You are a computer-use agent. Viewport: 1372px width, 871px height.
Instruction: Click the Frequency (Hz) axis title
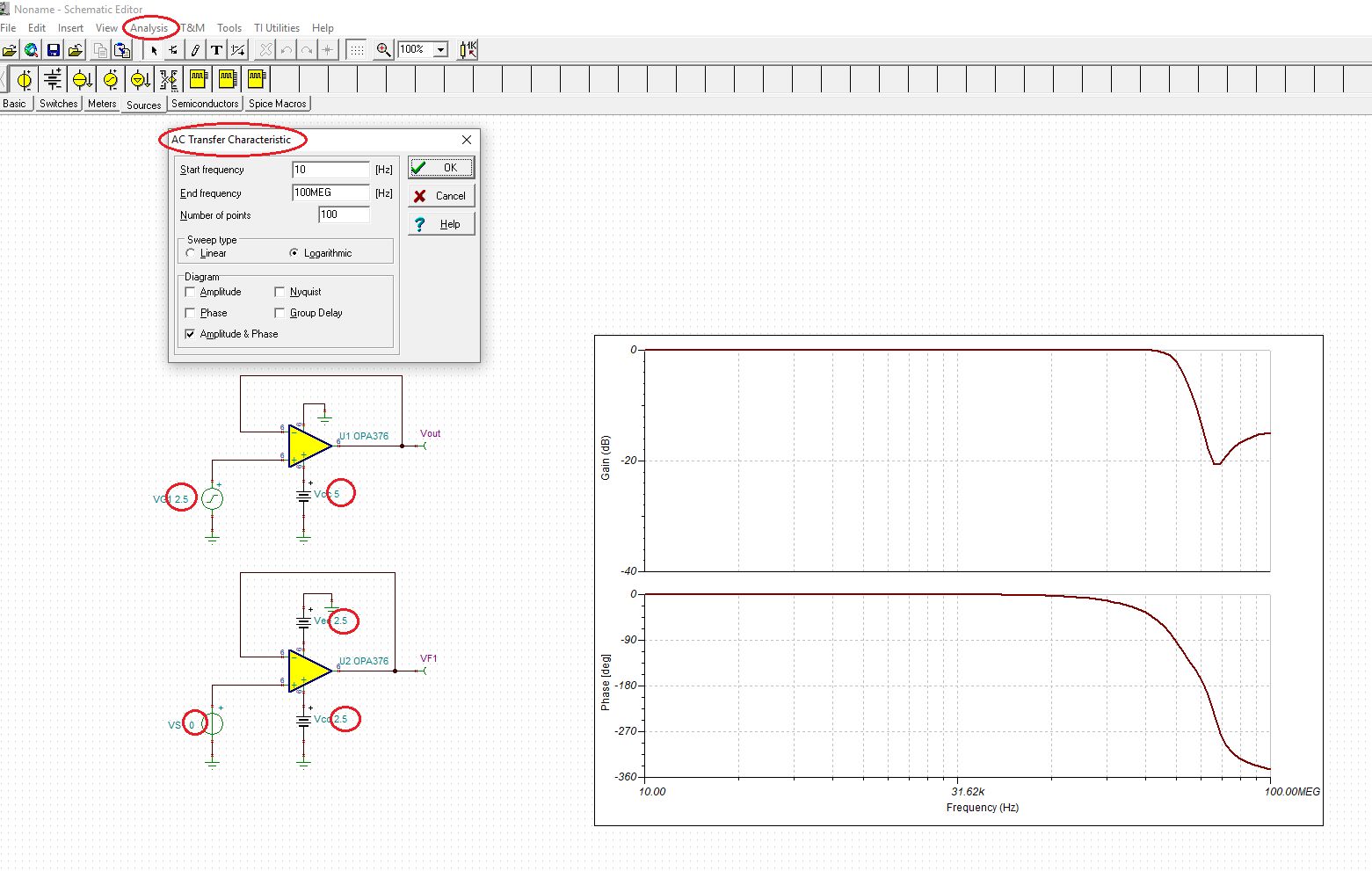pyautogui.click(x=983, y=808)
